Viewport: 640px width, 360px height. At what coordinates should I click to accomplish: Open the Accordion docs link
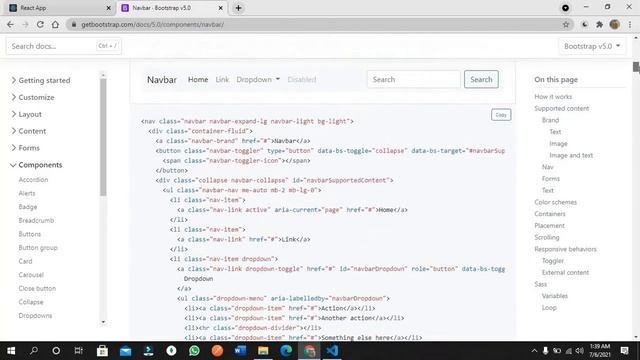[x=33, y=180]
